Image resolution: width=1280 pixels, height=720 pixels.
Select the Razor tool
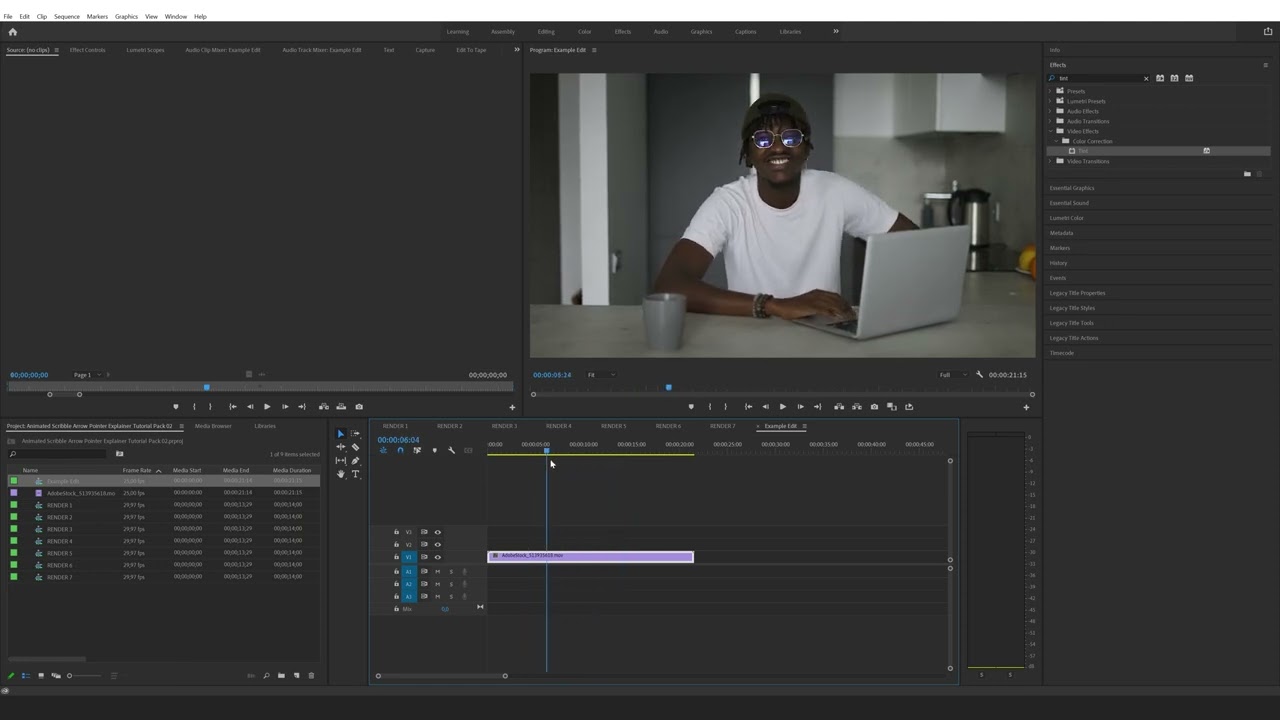pos(355,447)
